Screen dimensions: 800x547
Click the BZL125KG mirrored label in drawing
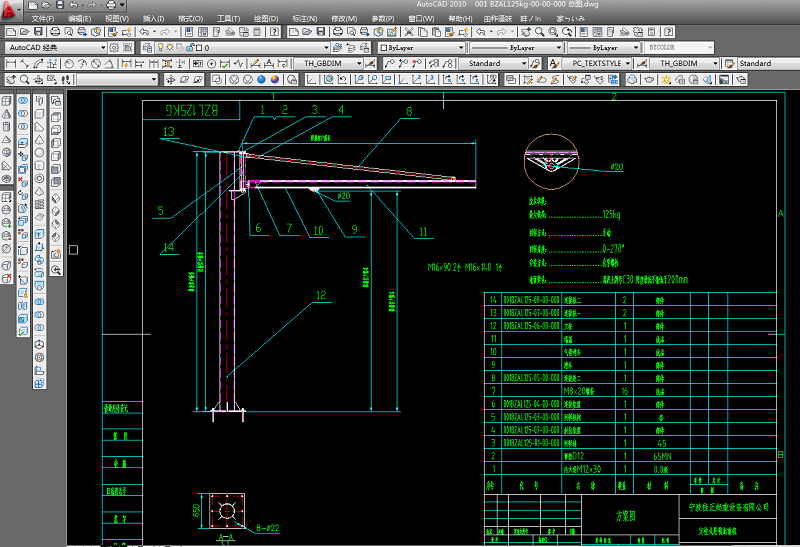tap(191, 110)
